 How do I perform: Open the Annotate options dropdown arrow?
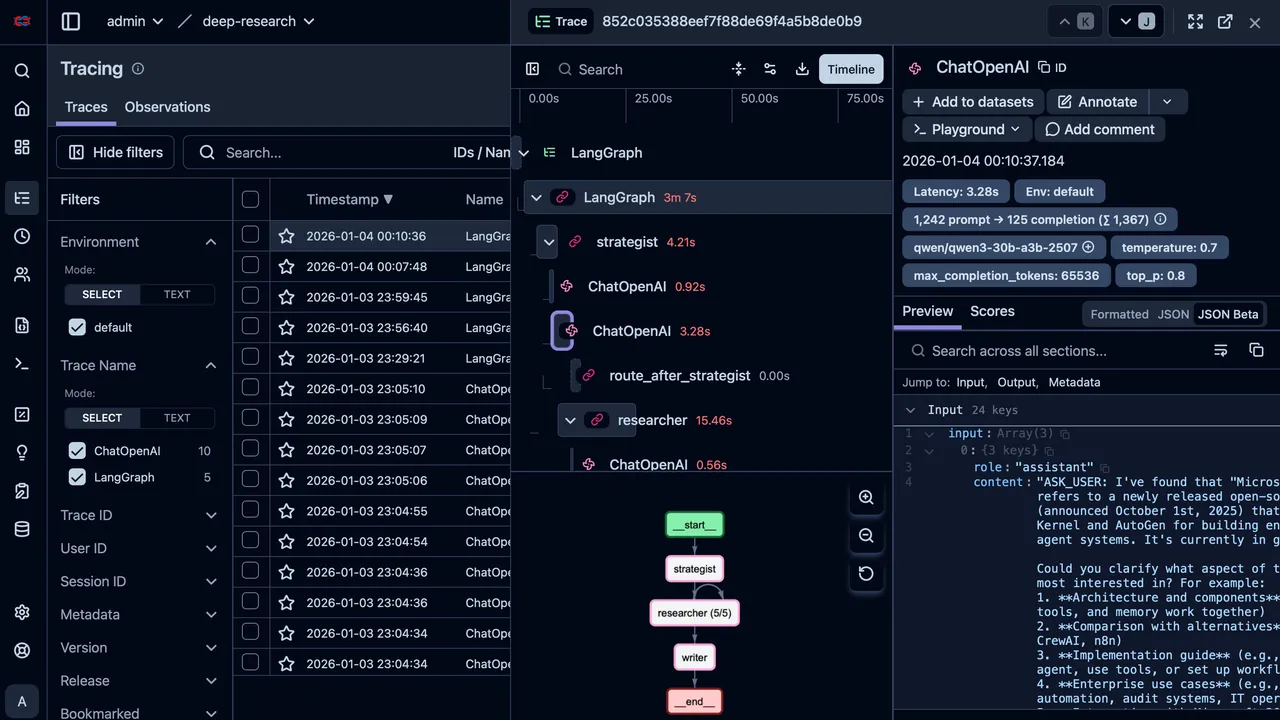click(x=1167, y=101)
